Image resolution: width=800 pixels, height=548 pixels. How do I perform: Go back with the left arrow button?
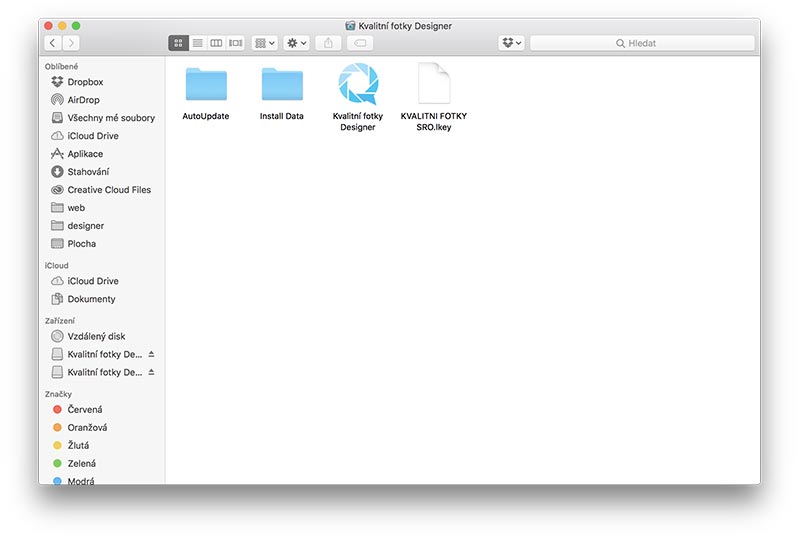53,43
